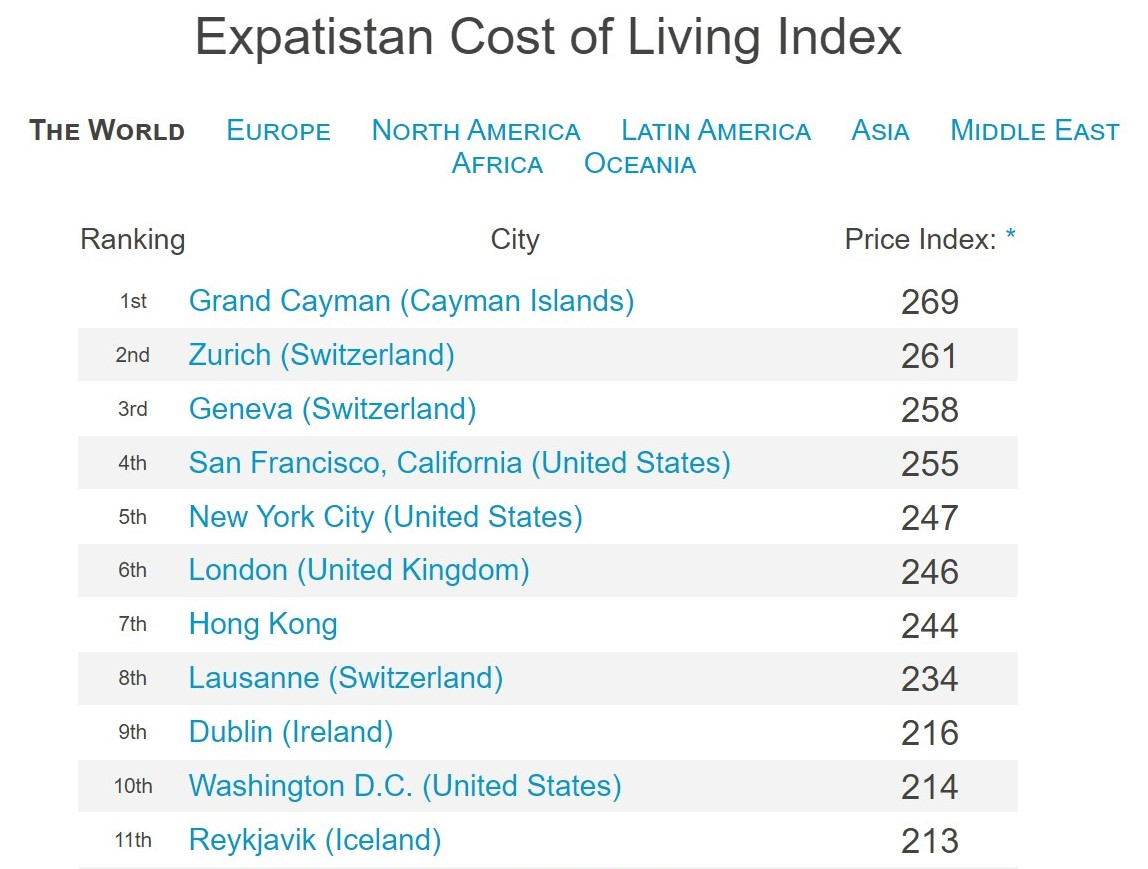The width and height of the screenshot is (1148, 869).
Task: View Lausanne (Switzerland) details
Action: [x=345, y=678]
